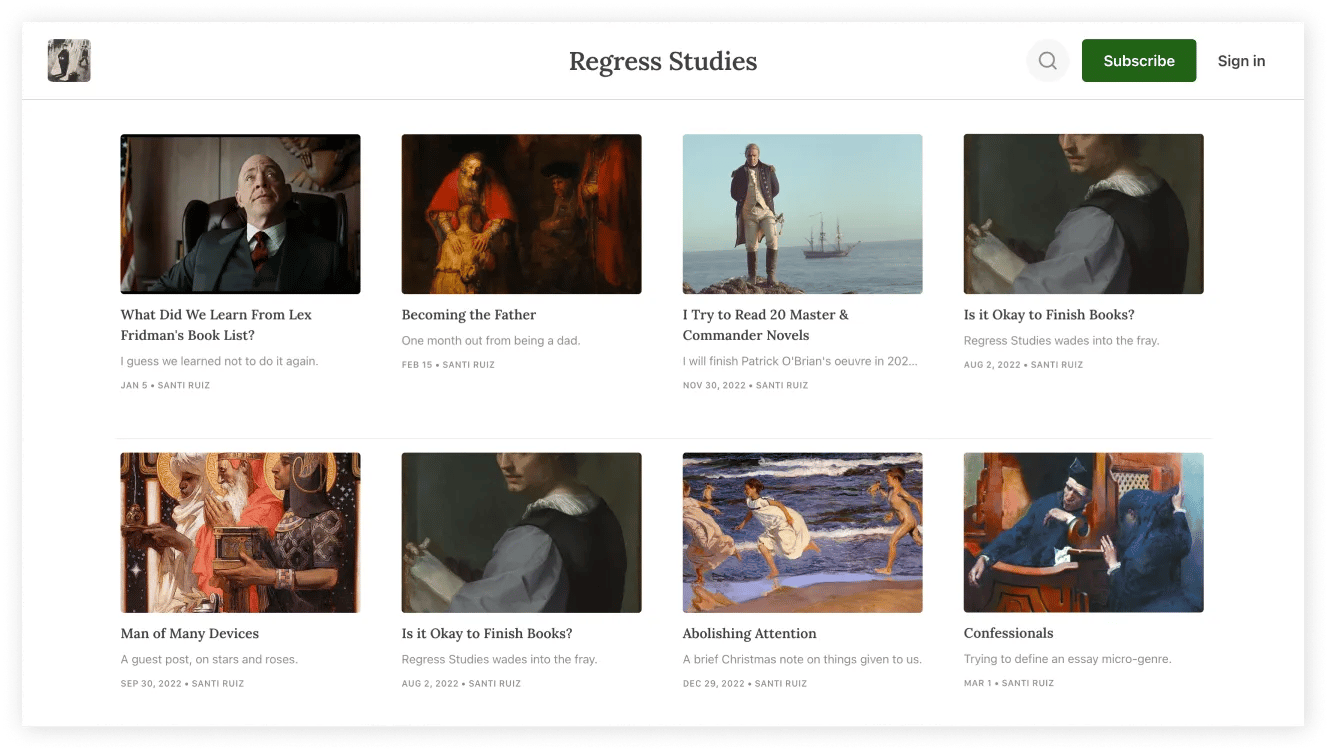Click 'A brief Christmas note on things given to us.'

(802, 660)
